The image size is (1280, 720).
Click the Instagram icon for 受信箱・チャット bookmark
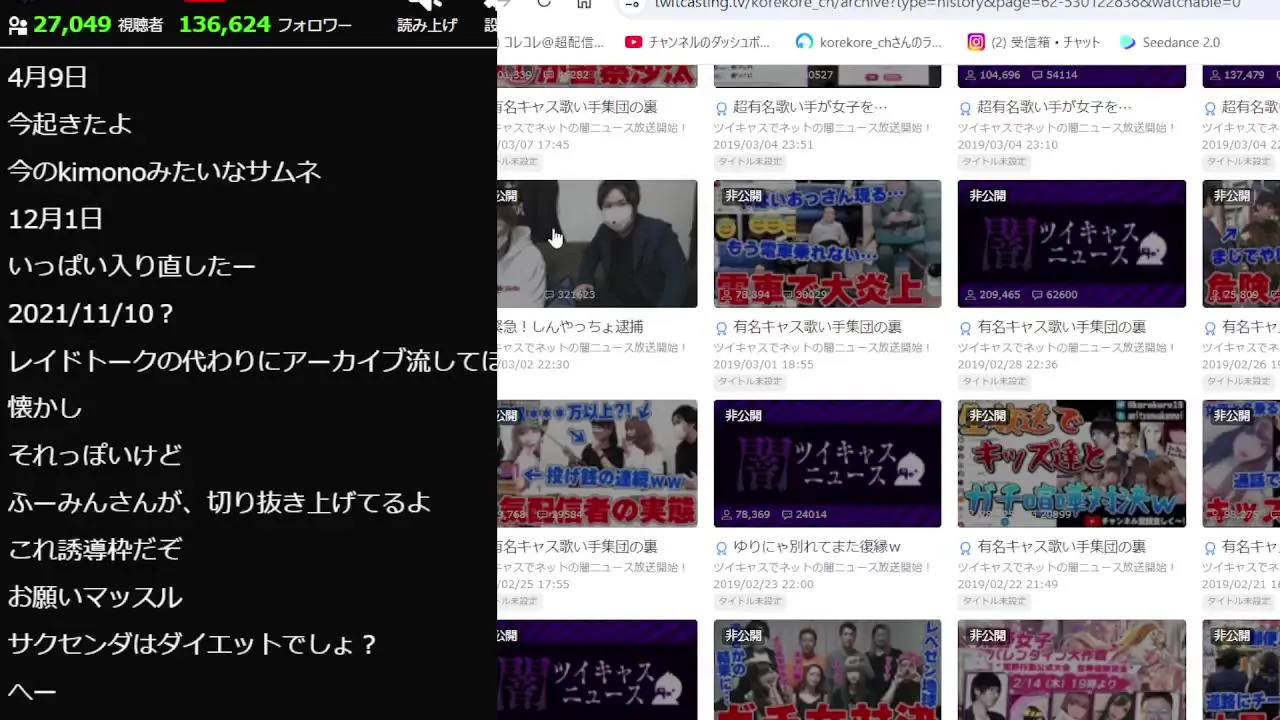tap(976, 42)
